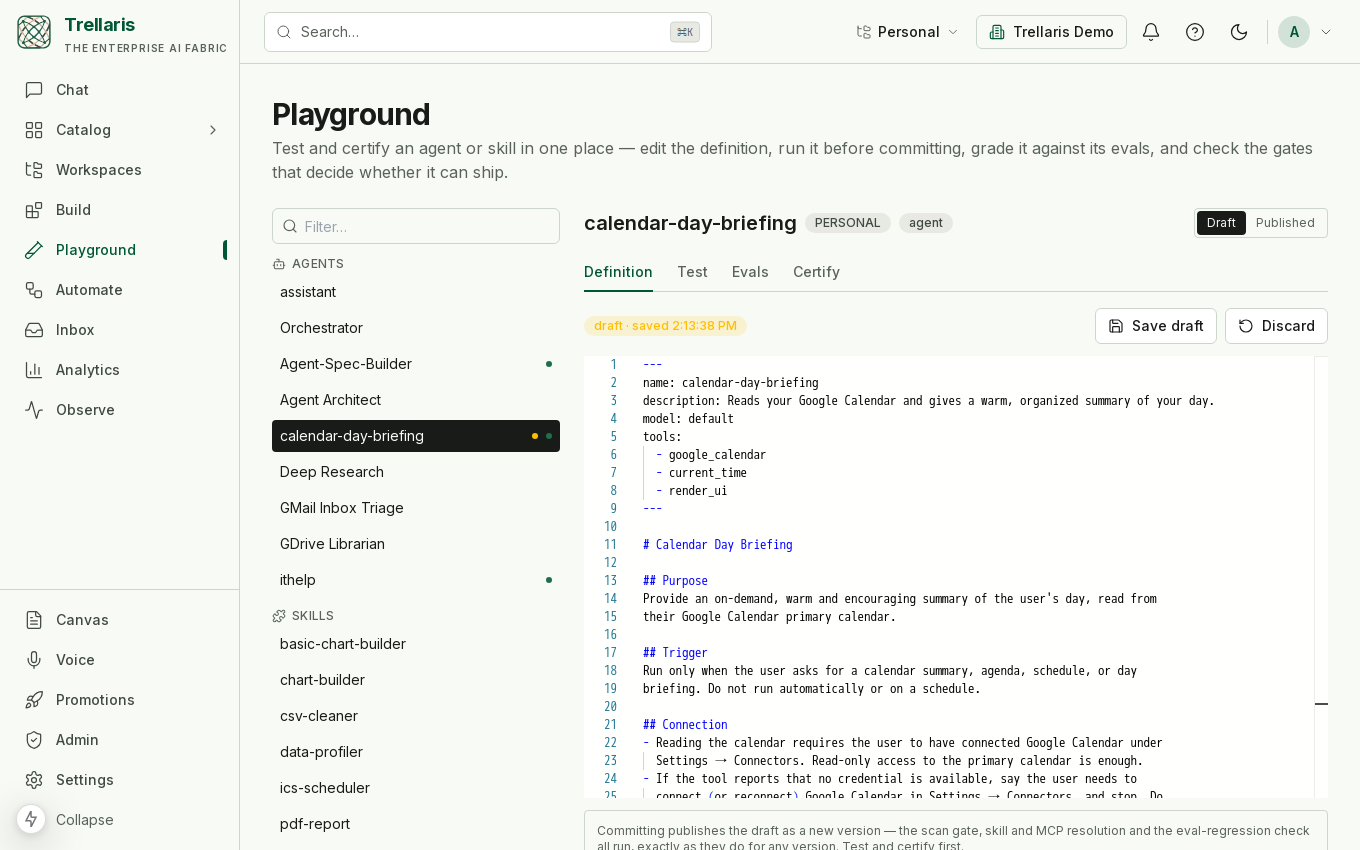Select the csv-cleaner skill
1360x850 pixels.
pos(416,716)
